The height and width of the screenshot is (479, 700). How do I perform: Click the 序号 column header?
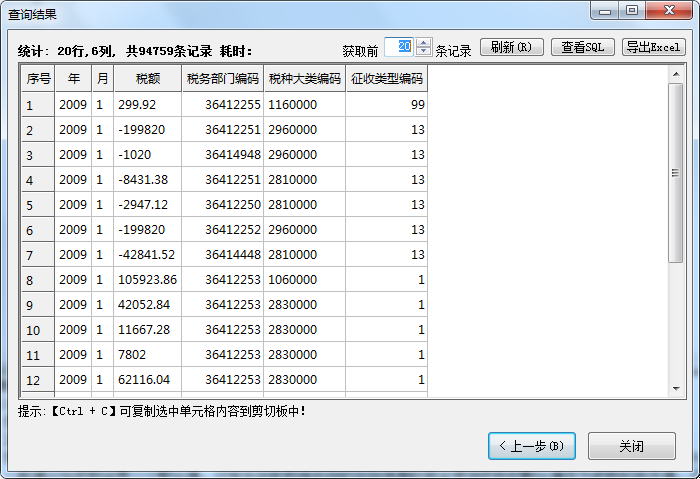[x=38, y=78]
